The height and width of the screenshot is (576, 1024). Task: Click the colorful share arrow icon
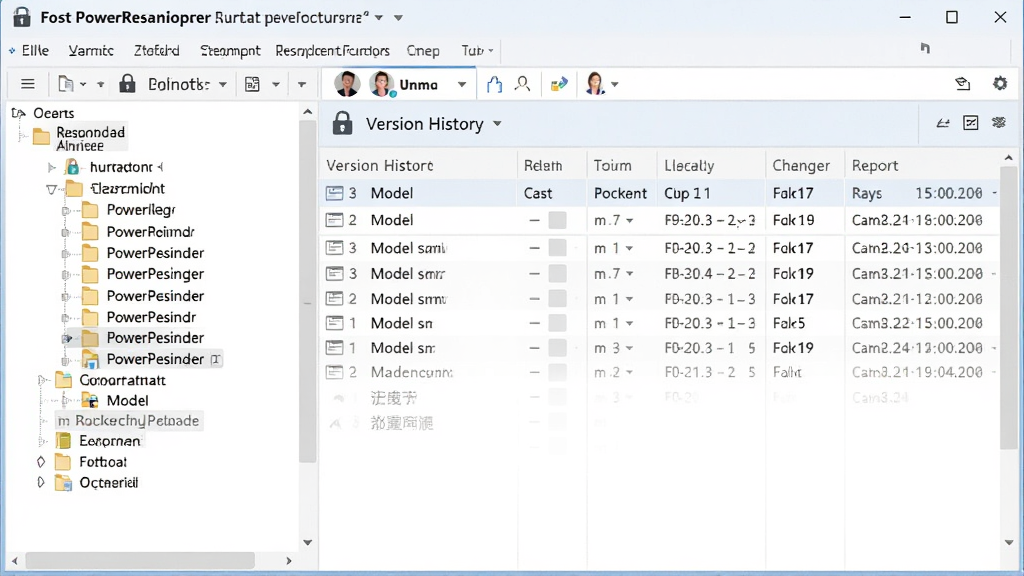coord(559,84)
